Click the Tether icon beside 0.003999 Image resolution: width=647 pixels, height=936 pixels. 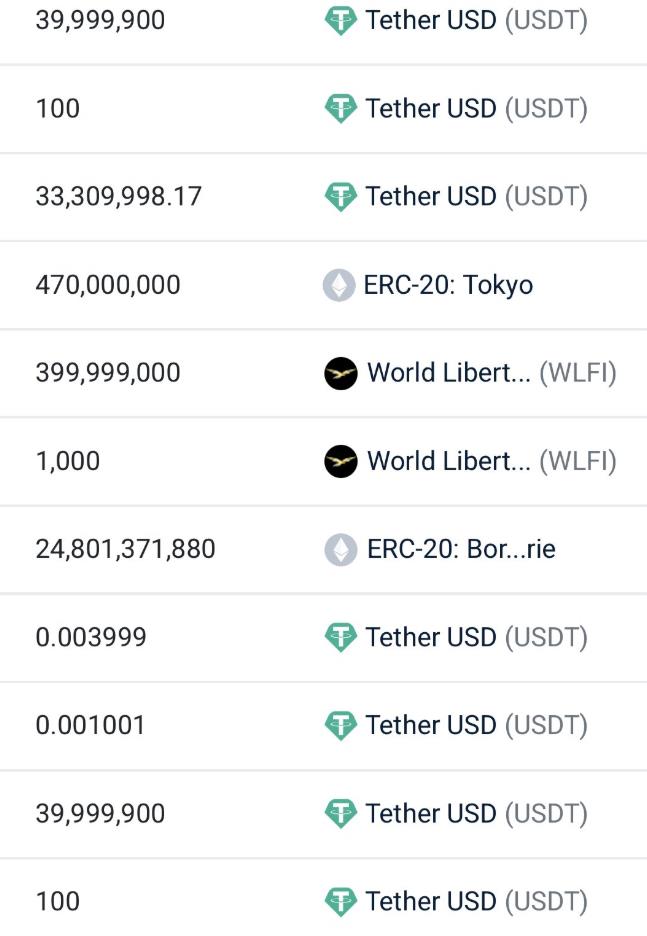(x=341, y=637)
